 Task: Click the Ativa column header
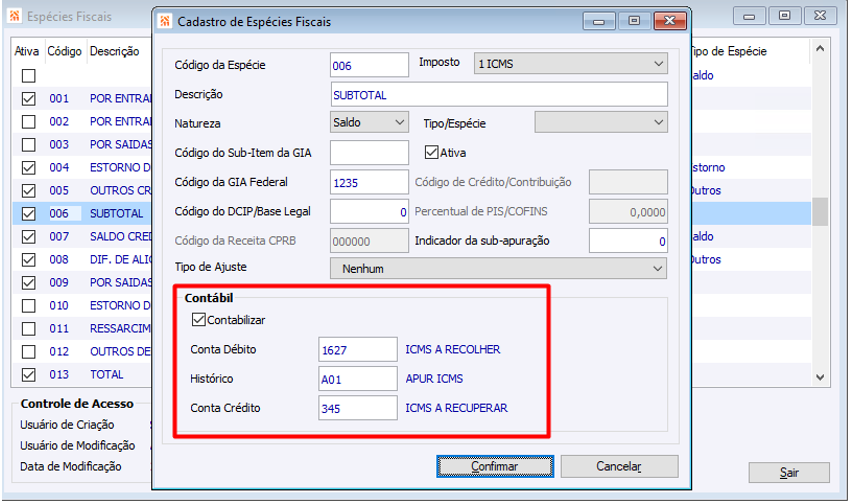(x=27, y=51)
